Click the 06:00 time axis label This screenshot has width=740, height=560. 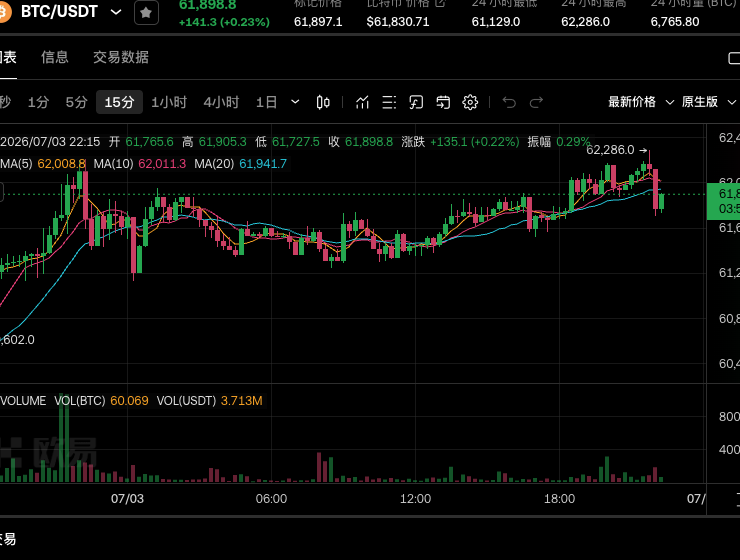click(x=271, y=499)
